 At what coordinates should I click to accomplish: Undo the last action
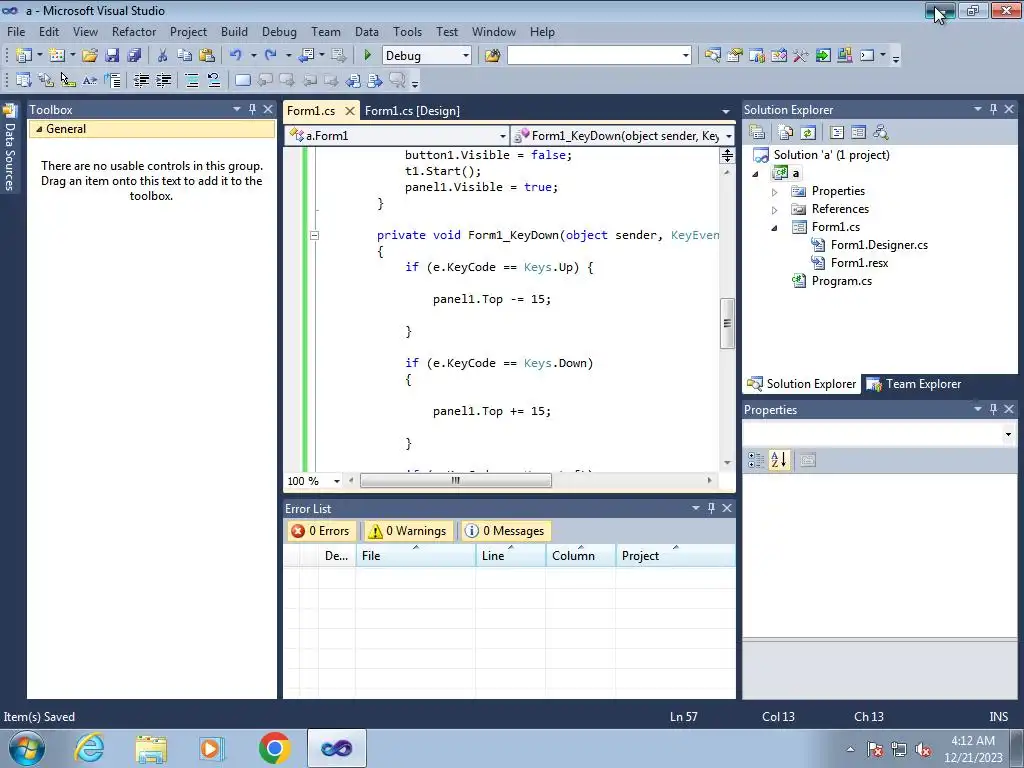236,56
